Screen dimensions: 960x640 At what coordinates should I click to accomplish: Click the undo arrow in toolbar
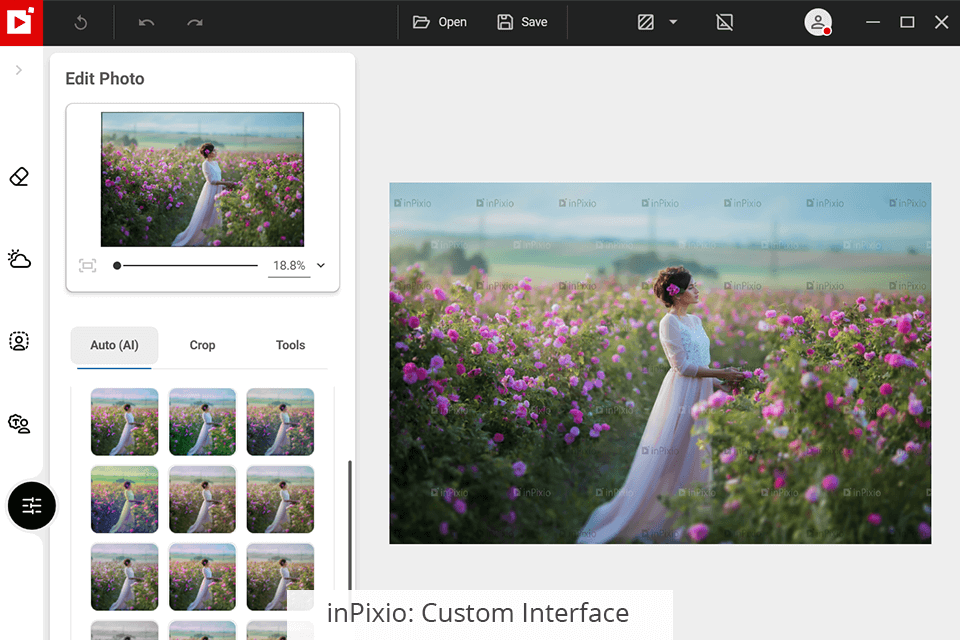(x=147, y=22)
